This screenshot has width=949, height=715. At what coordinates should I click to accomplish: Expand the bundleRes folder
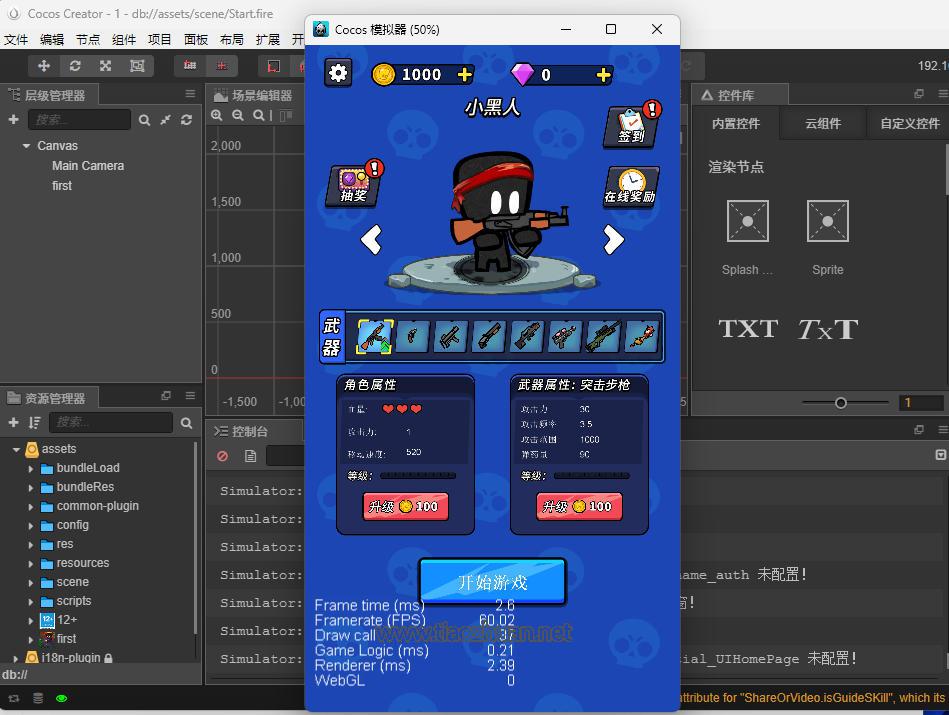31,487
